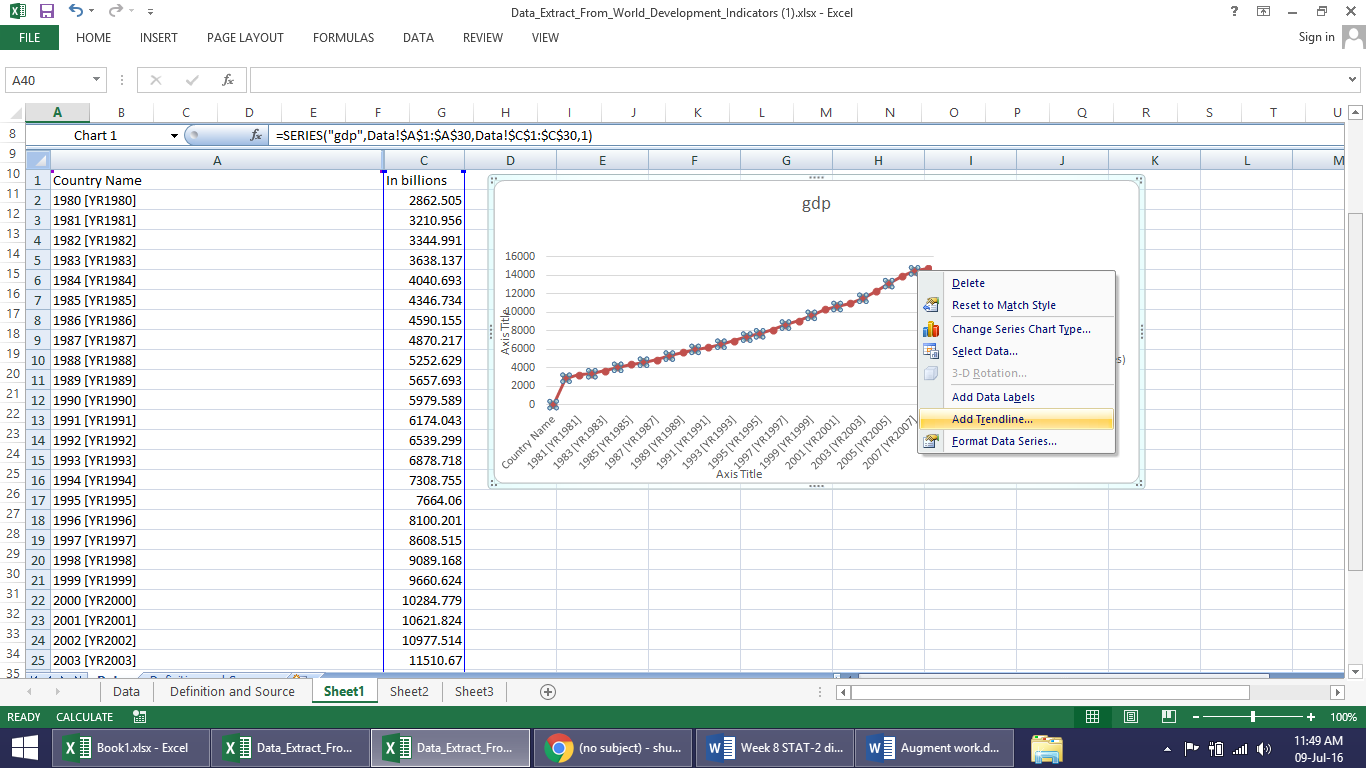
Task: Open Microsoft Excel Help question mark
Action: click(x=1235, y=12)
